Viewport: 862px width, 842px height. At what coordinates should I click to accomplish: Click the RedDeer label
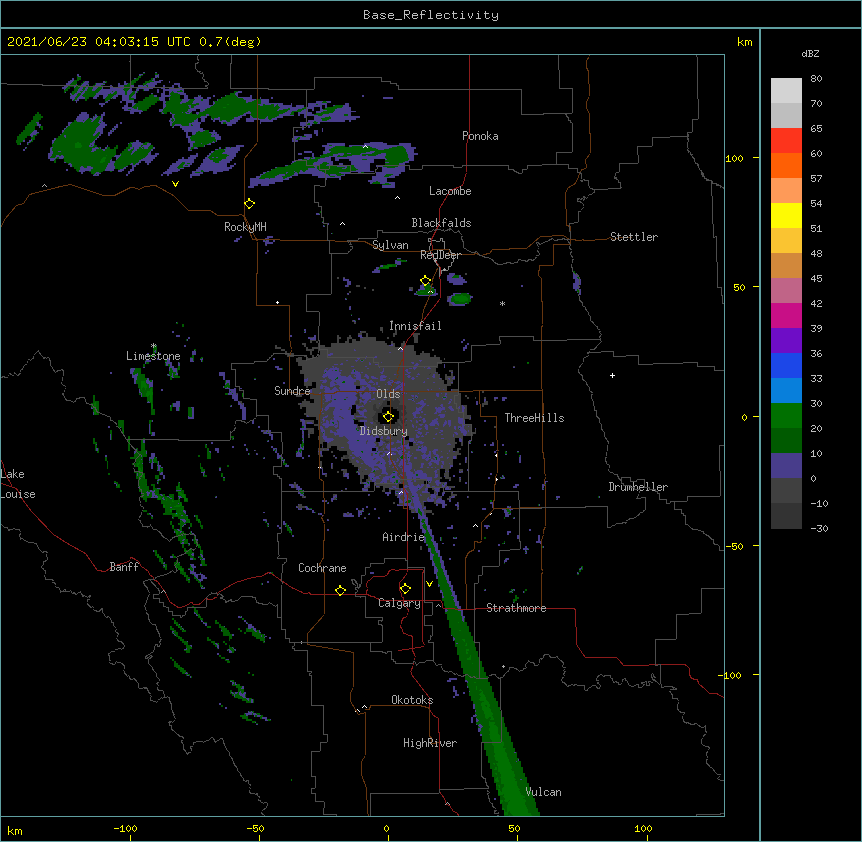tap(440, 255)
